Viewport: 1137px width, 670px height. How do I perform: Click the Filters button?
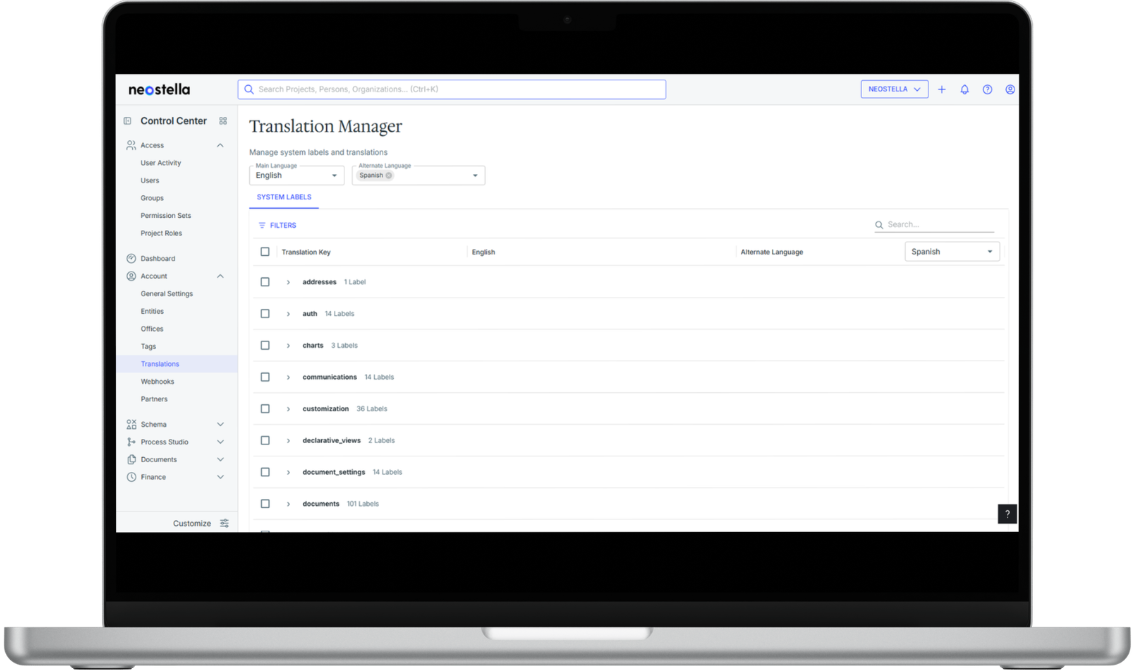277,226
